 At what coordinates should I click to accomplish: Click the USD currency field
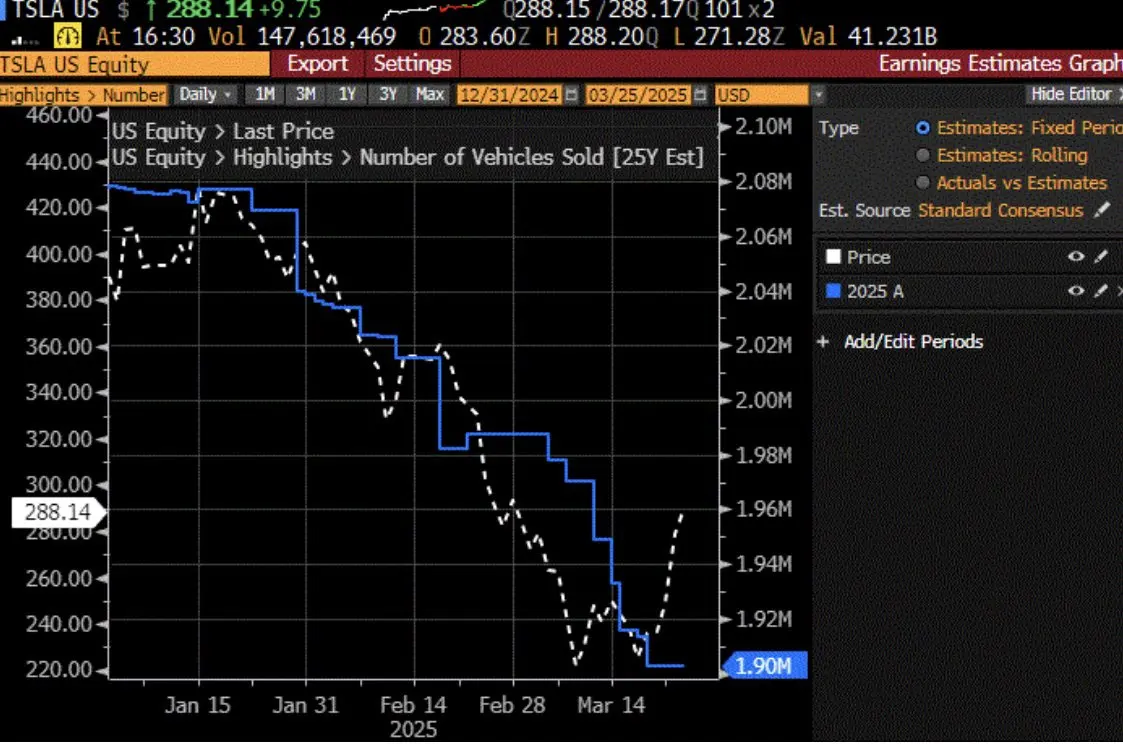[x=761, y=95]
